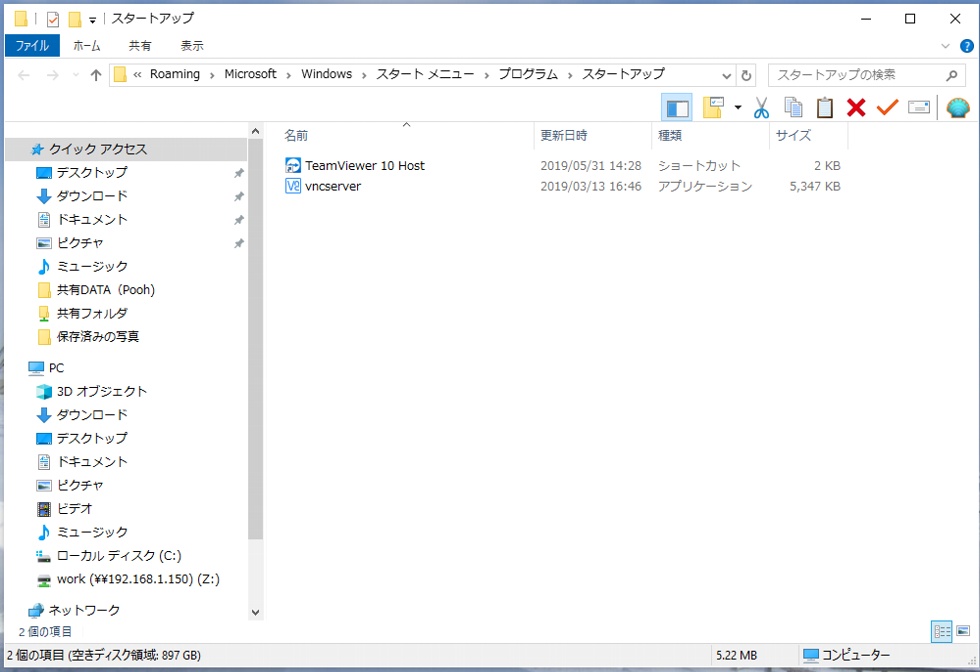Open the folder options dropdown arrow
The height and width of the screenshot is (672, 980).
click(x=738, y=107)
